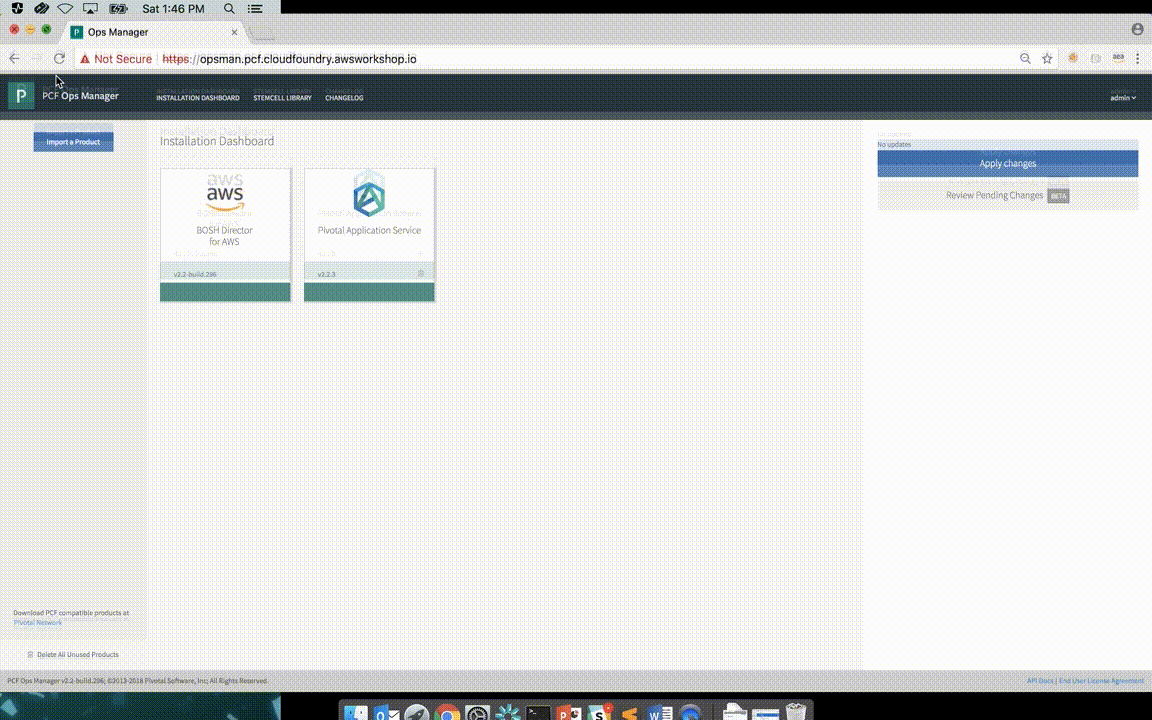The image size is (1152, 720).
Task: Open the BOSH Director for AWS tile
Action: pos(225,234)
